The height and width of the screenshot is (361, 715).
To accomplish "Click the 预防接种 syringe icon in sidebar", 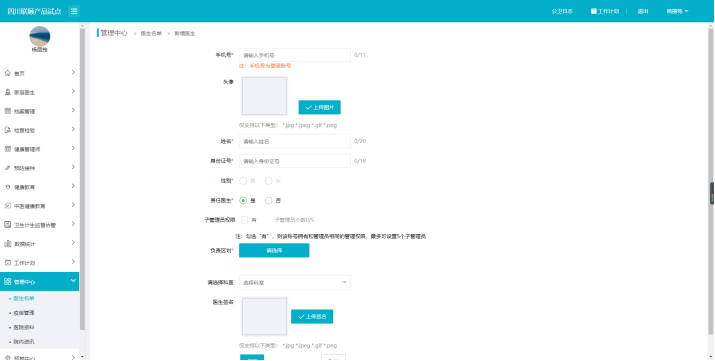I will (7, 168).
